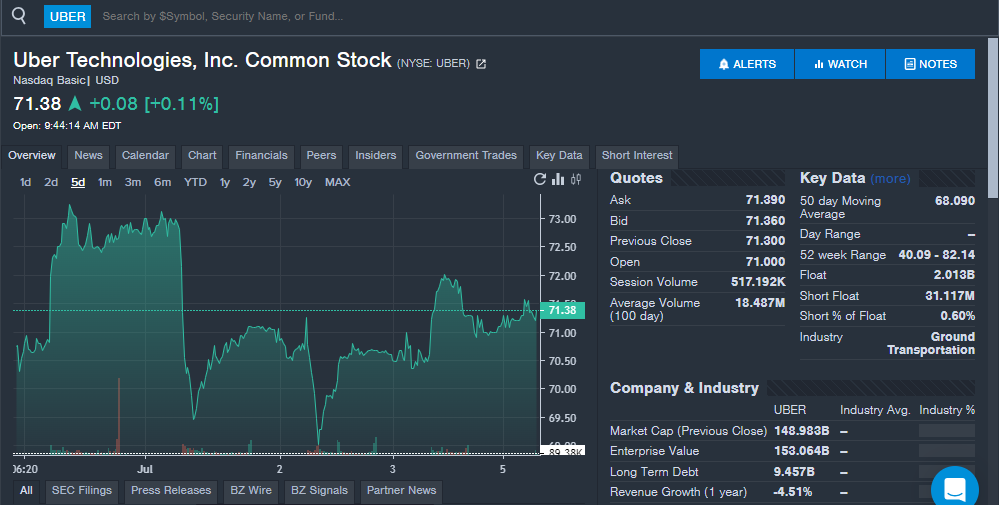
Task: Click the Ground Transportation industry text
Action: [x=931, y=343]
